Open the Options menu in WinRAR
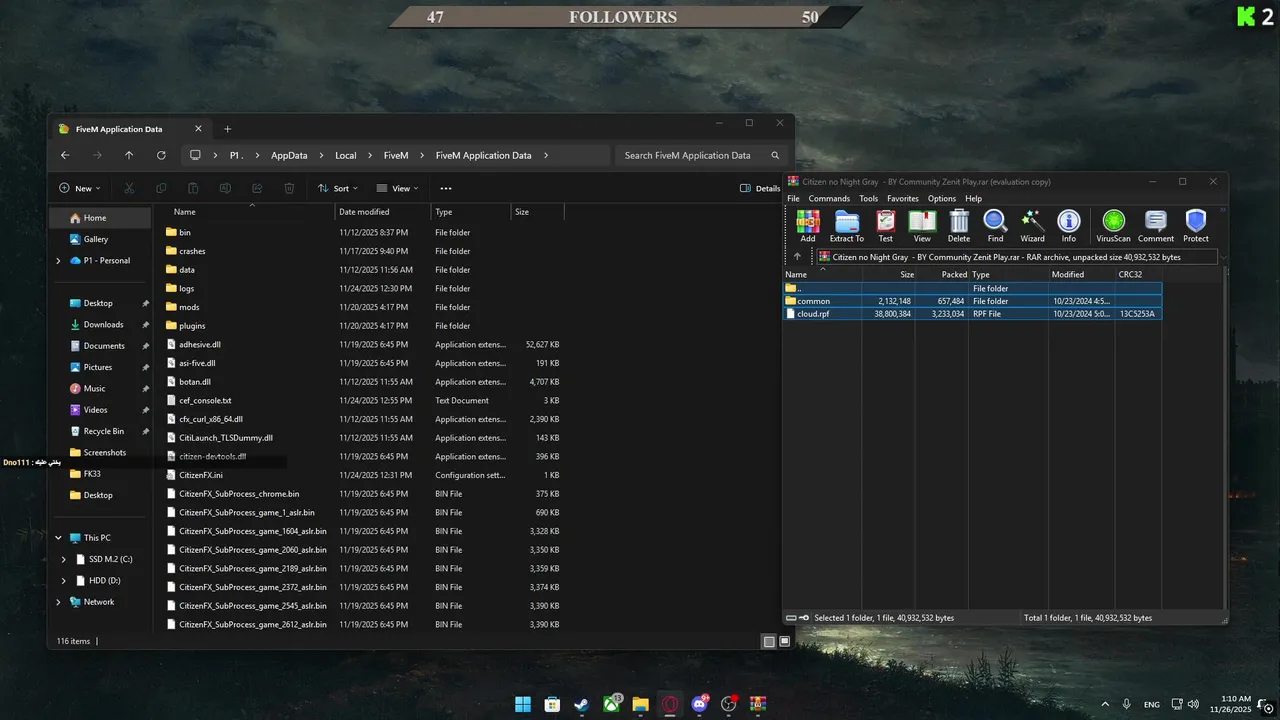The width and height of the screenshot is (1280, 720). click(942, 198)
